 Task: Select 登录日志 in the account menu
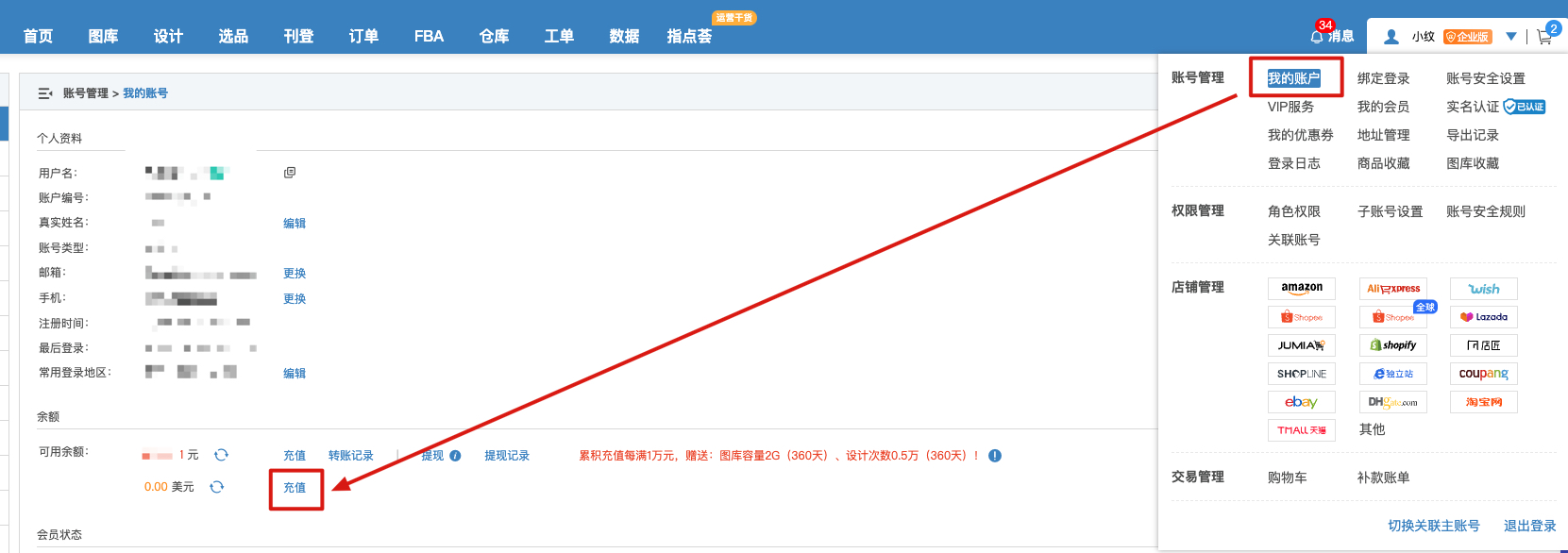[1293, 163]
